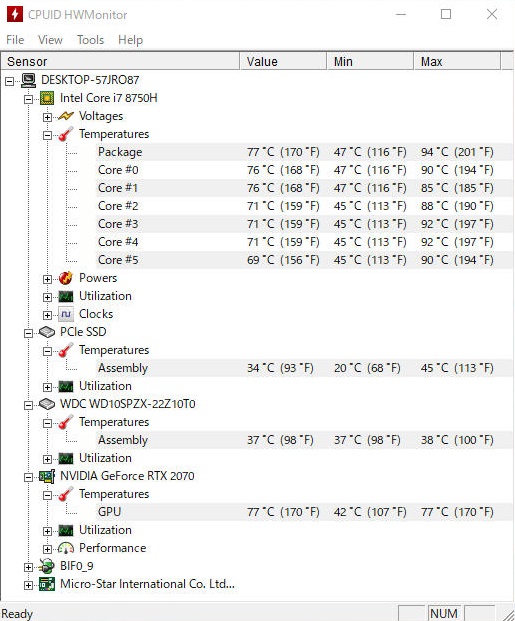The width and height of the screenshot is (515, 621).
Task: Click the Intel Core i7 8750H CPU icon
Action: click(x=47, y=98)
